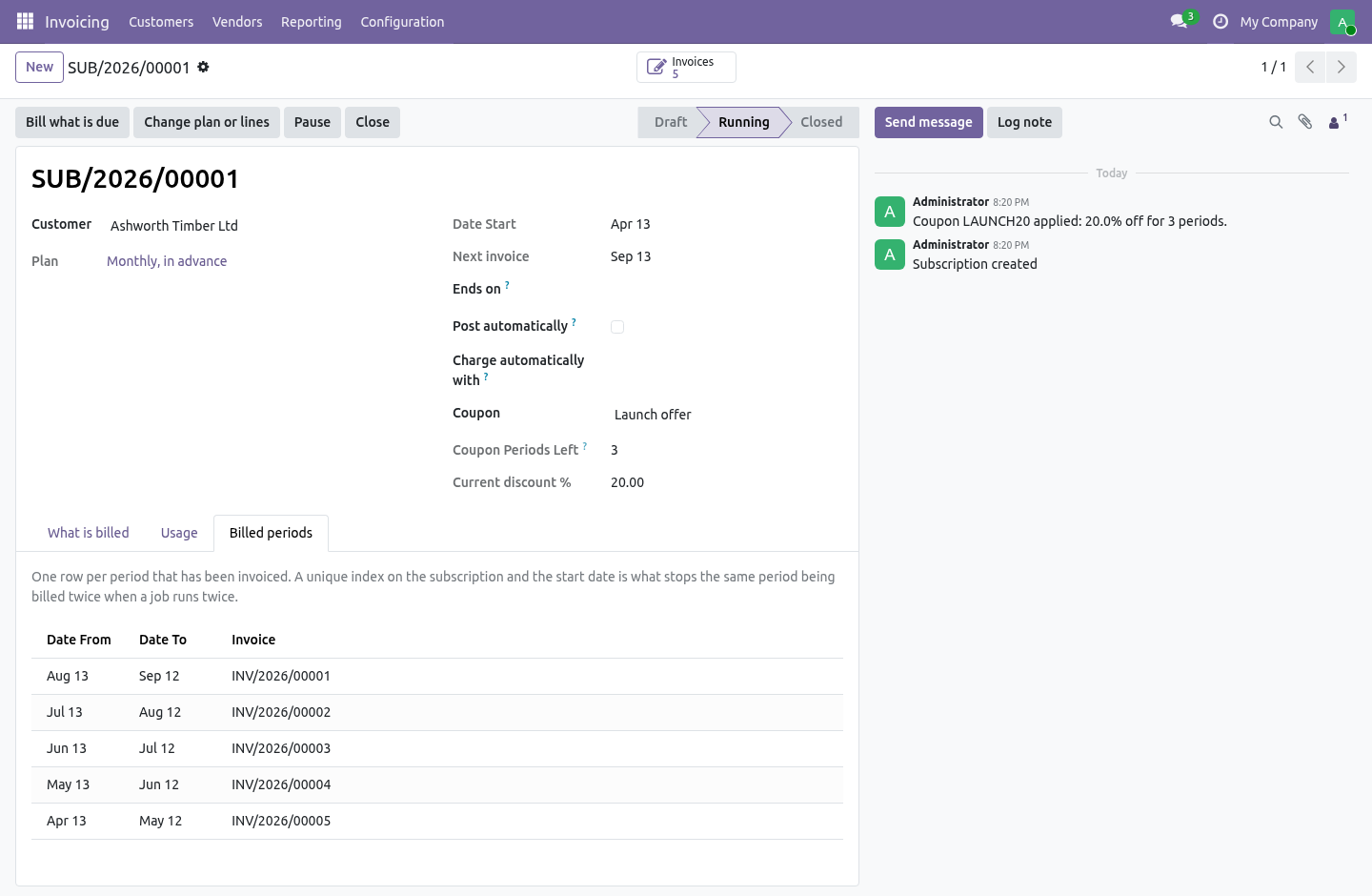The image size is (1372, 896).
Task: Click Administrator avatar on coupon message
Action: click(x=890, y=212)
